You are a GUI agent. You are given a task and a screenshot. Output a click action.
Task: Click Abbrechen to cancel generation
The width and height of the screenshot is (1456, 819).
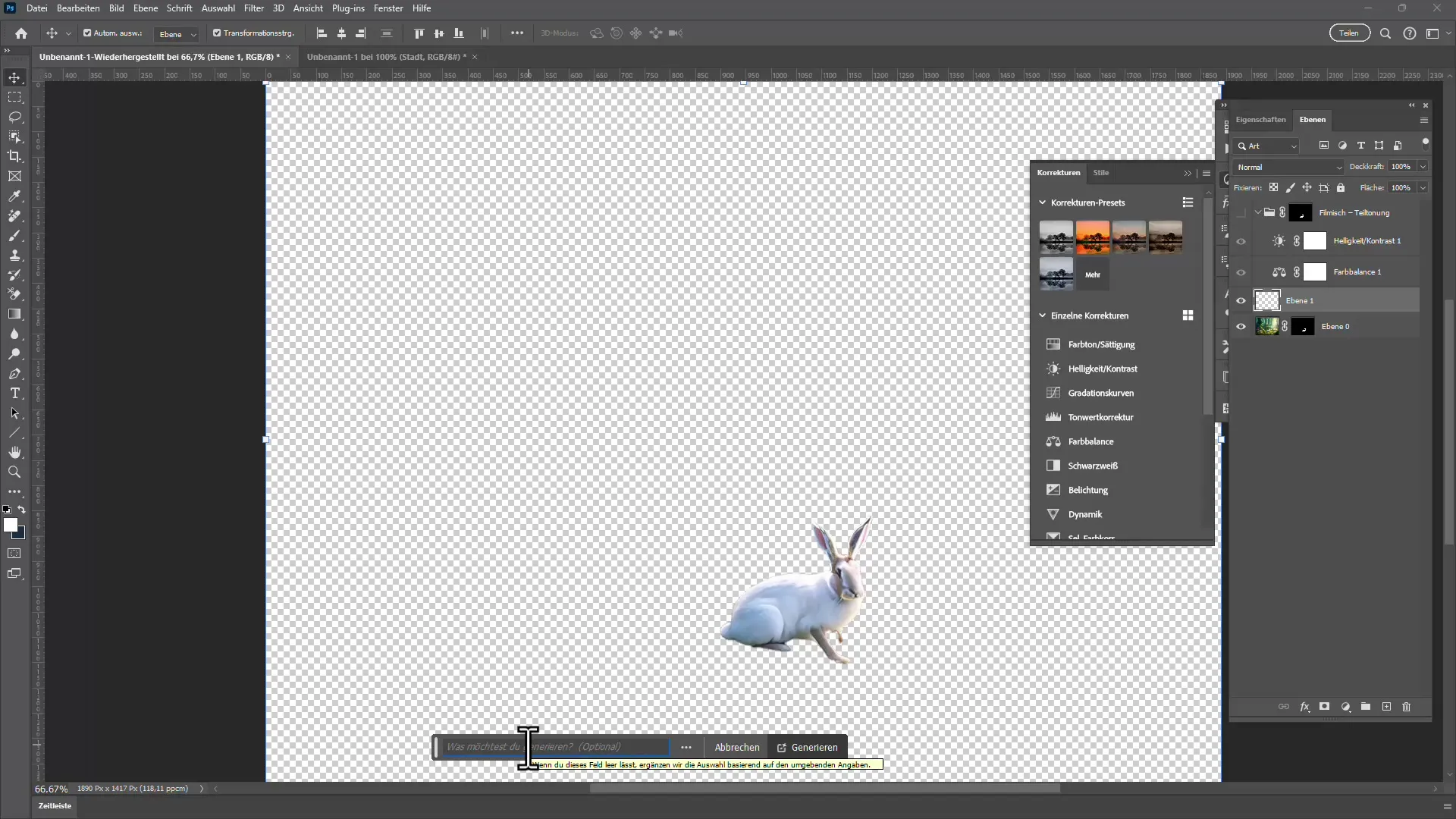click(737, 747)
